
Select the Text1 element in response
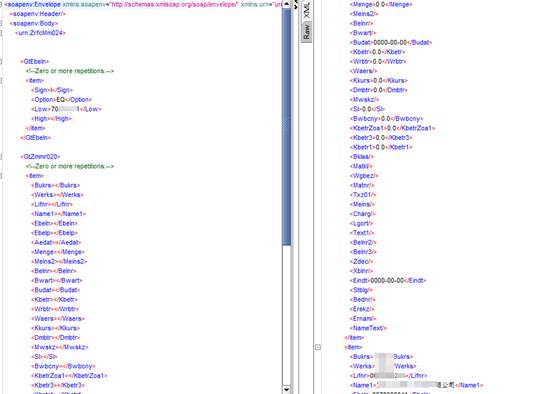[362, 233]
